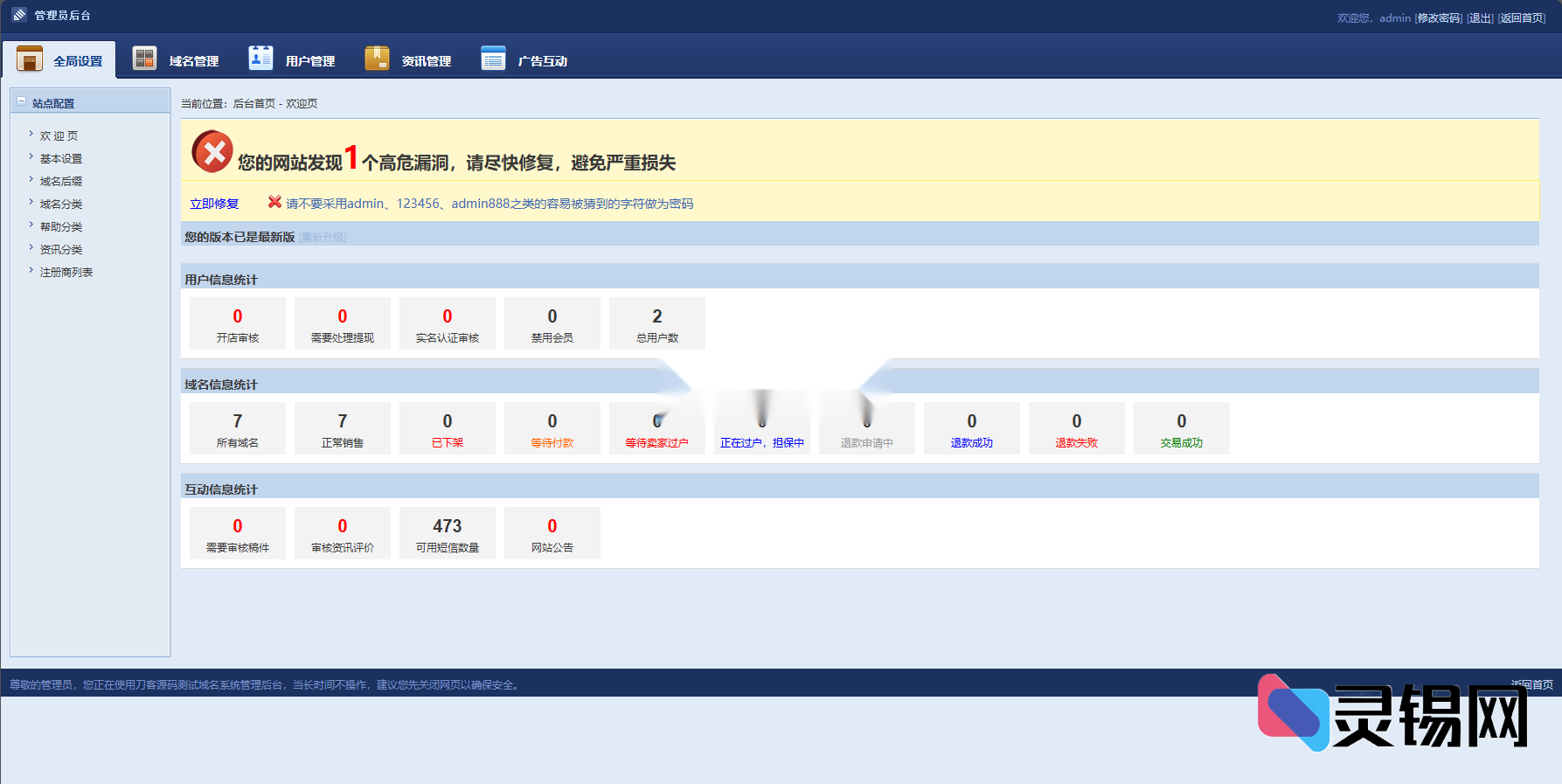Click the 立即修复 link
Screen dimensions: 1562x784
tap(214, 204)
